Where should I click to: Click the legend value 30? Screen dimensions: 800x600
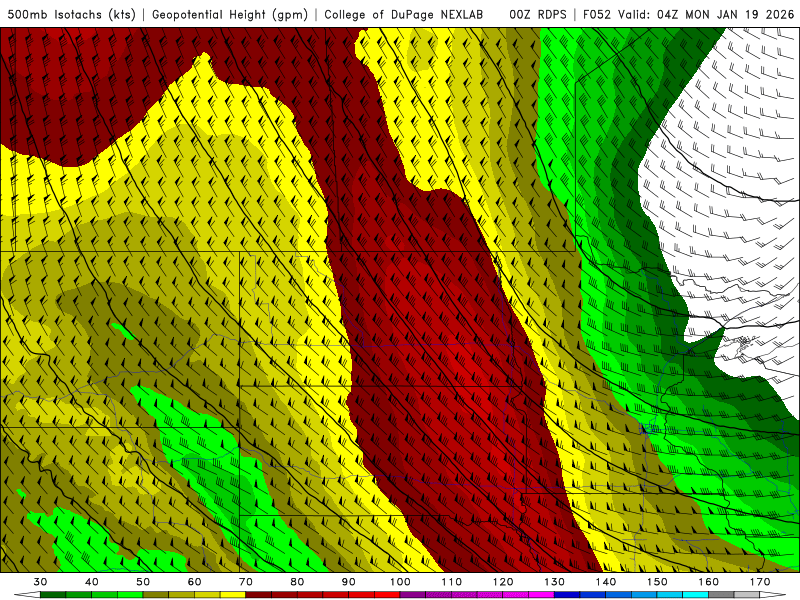pos(40,582)
